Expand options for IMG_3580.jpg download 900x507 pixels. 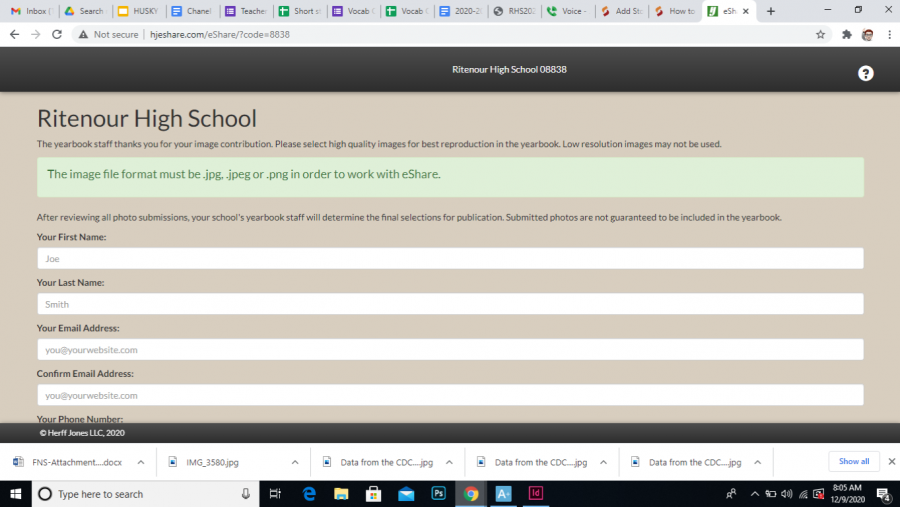point(295,462)
